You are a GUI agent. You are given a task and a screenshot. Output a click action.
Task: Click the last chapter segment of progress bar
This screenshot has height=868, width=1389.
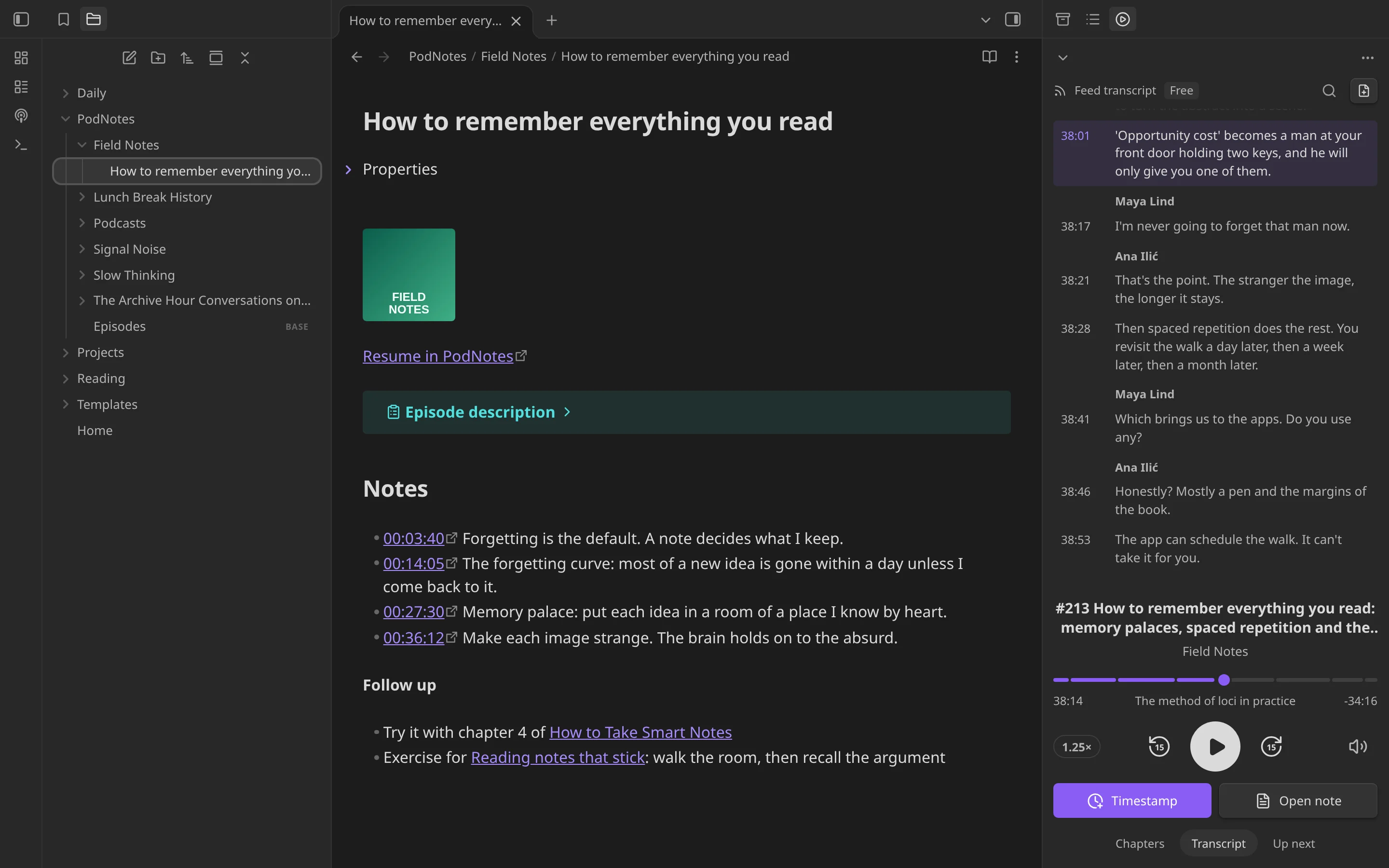point(1371,680)
